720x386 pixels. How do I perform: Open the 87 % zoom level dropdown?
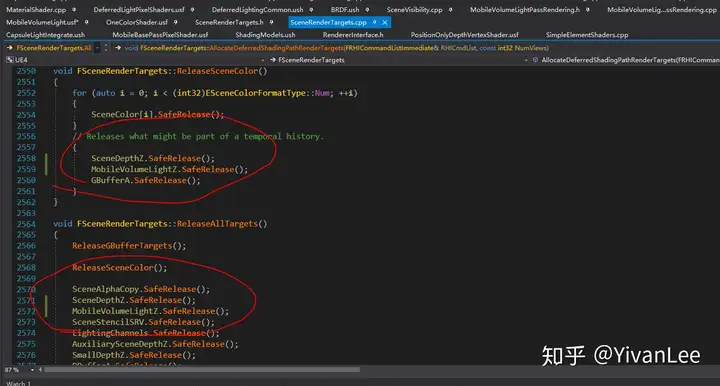[x=32, y=369]
